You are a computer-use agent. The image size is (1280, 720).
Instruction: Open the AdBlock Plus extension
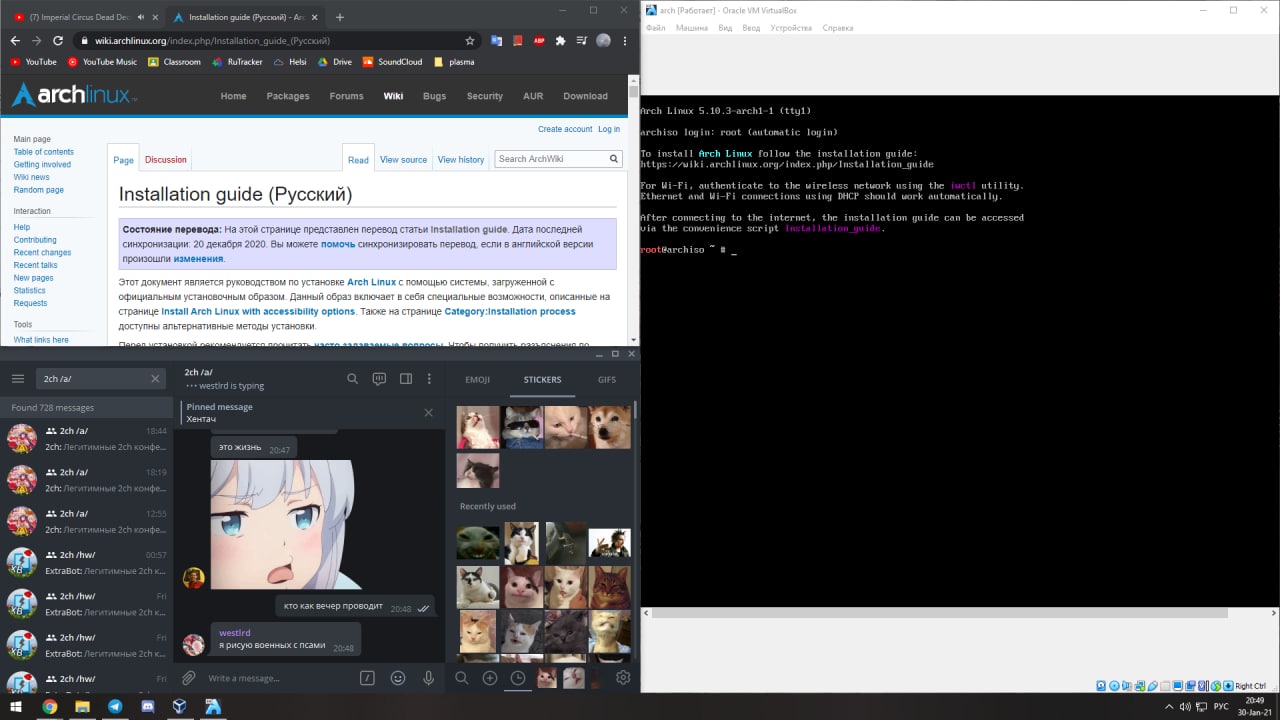tap(539, 41)
